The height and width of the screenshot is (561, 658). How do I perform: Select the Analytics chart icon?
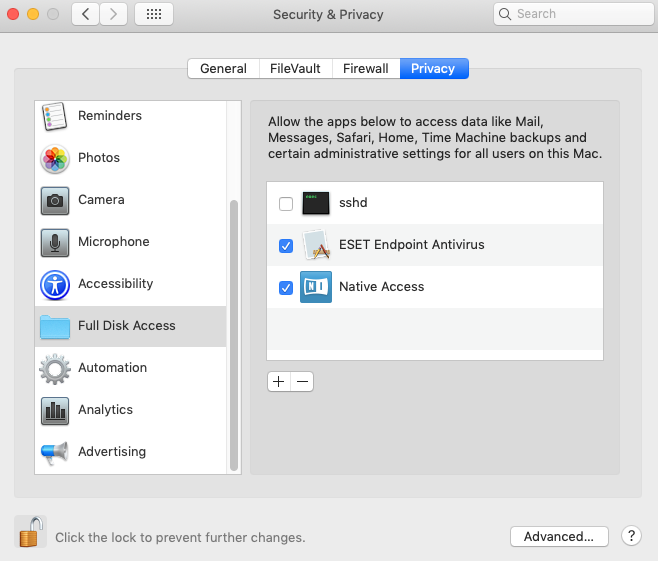(x=54, y=410)
